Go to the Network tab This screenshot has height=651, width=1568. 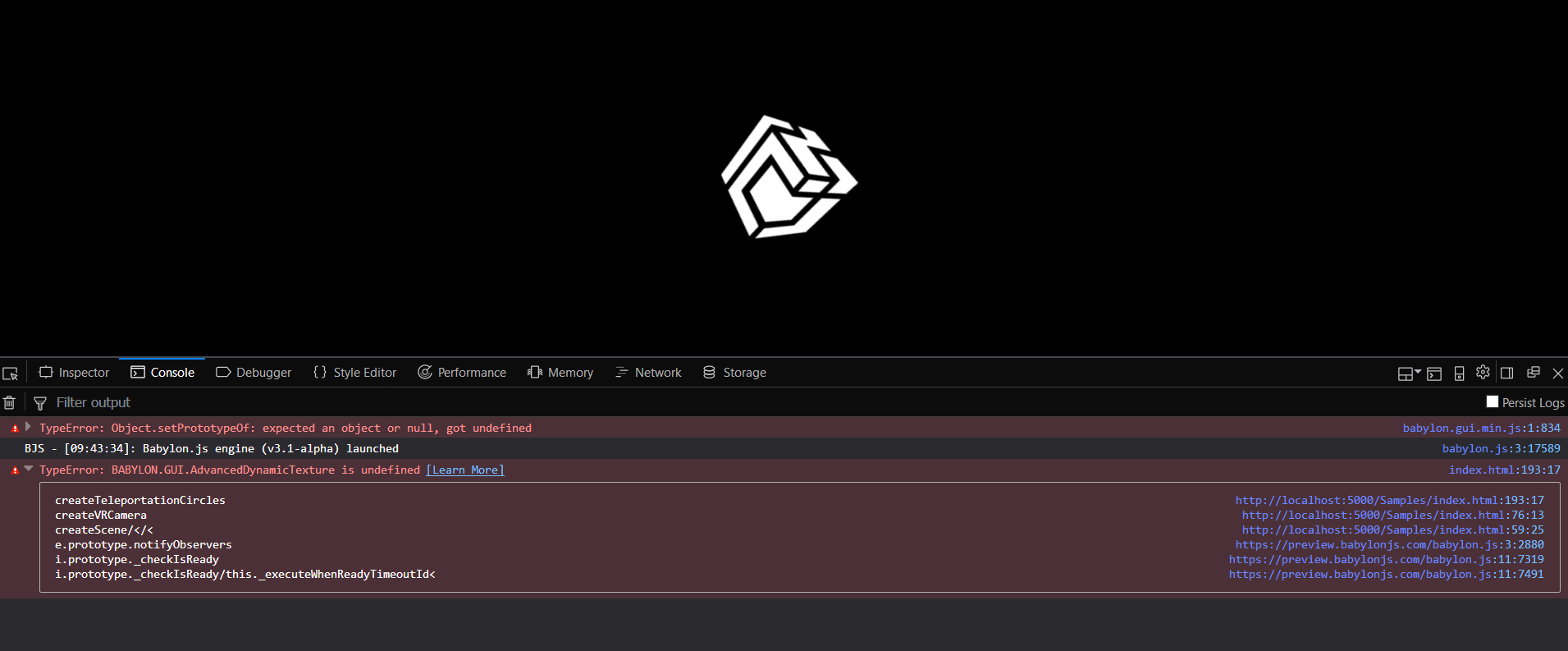click(648, 373)
